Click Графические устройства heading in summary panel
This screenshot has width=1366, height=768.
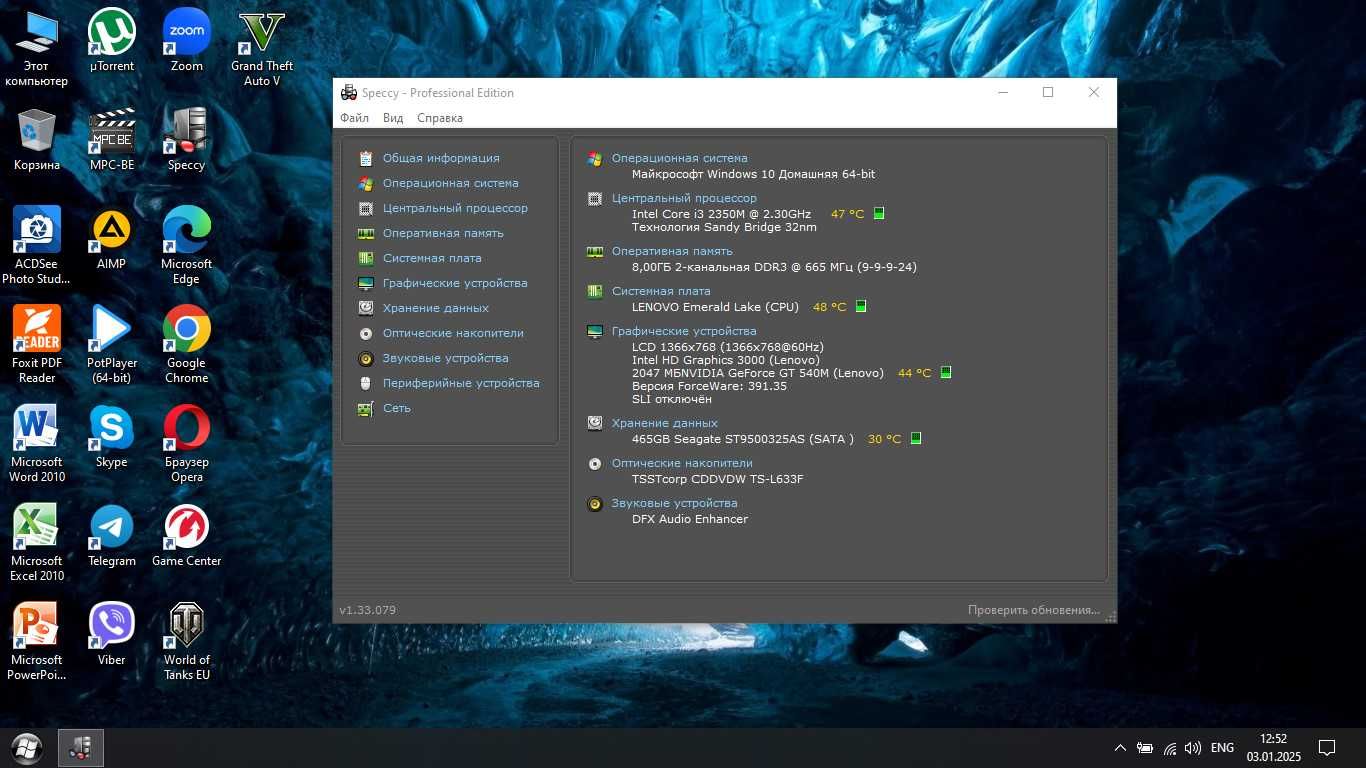684,331
